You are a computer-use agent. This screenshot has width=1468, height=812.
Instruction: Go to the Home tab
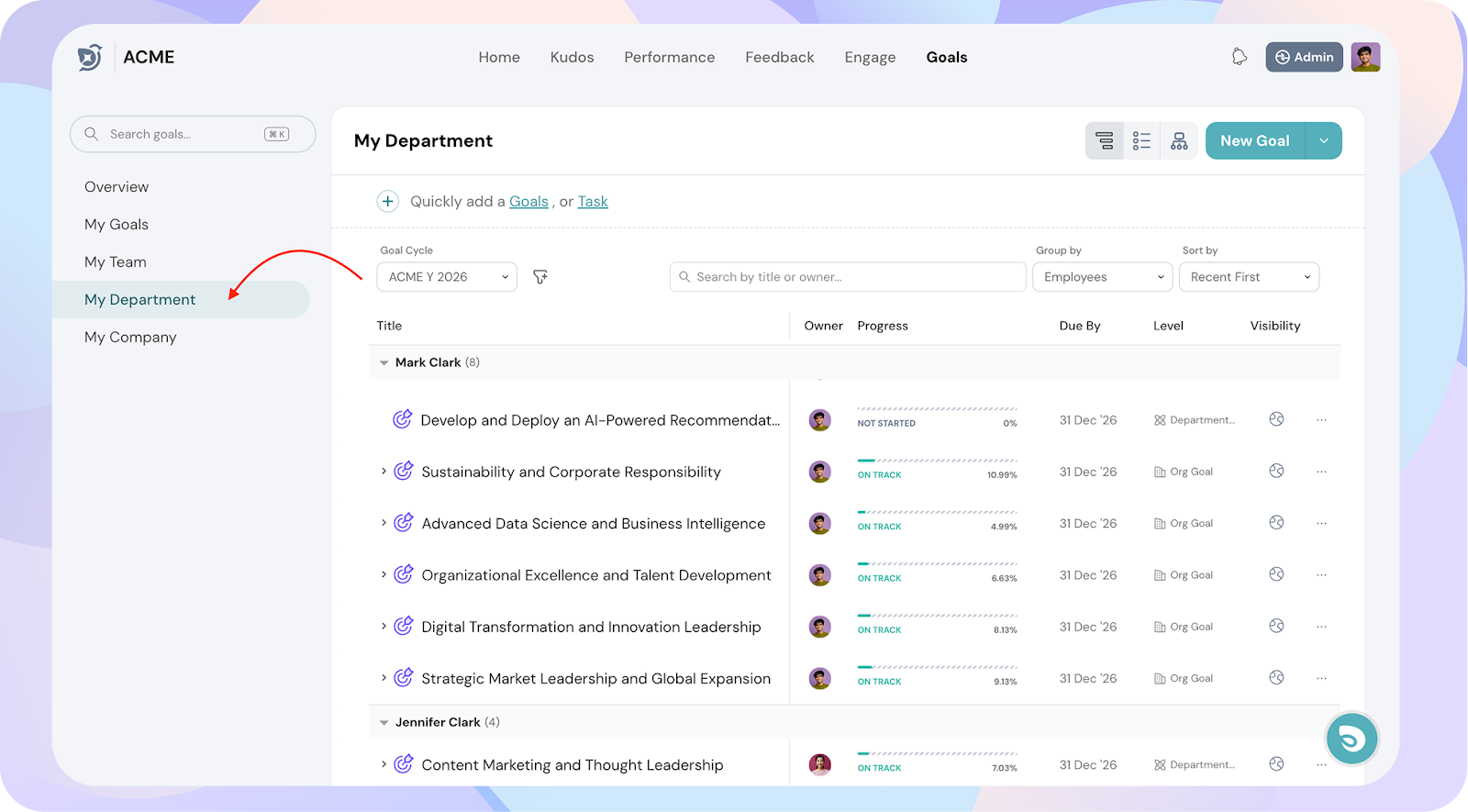499,57
